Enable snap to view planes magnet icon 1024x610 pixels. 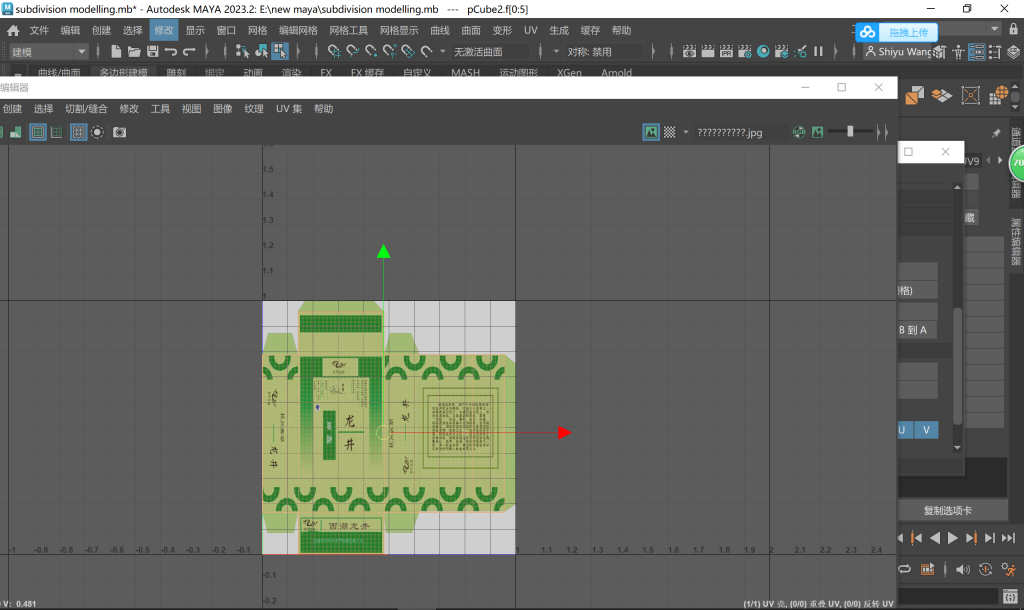(x=408, y=52)
